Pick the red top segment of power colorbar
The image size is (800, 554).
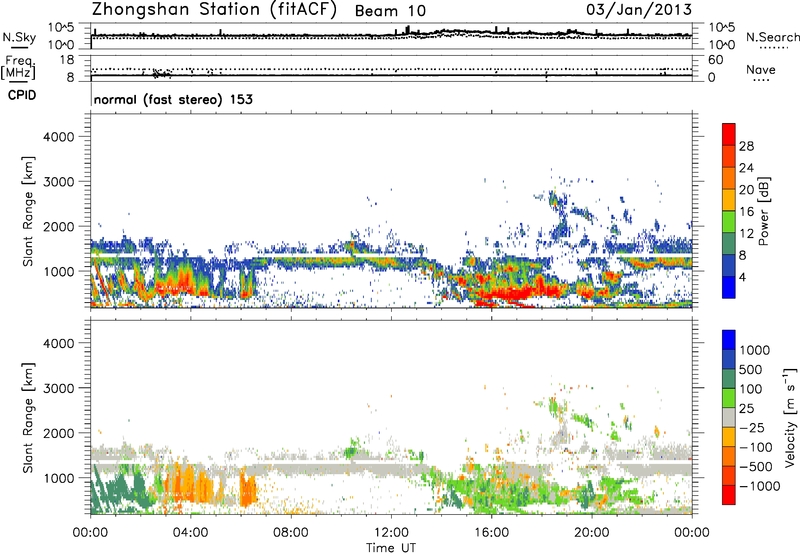pyautogui.click(x=729, y=134)
